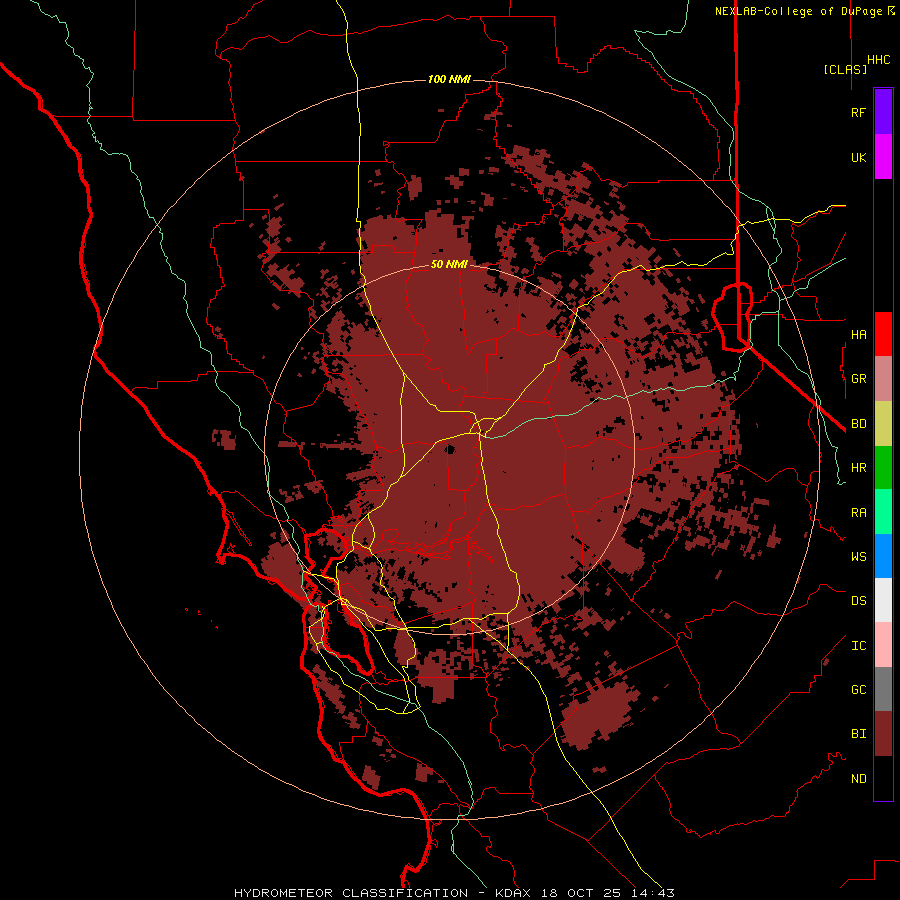Click the RF purple legend swatch
Viewport: 900px width, 900px height.
[883, 112]
